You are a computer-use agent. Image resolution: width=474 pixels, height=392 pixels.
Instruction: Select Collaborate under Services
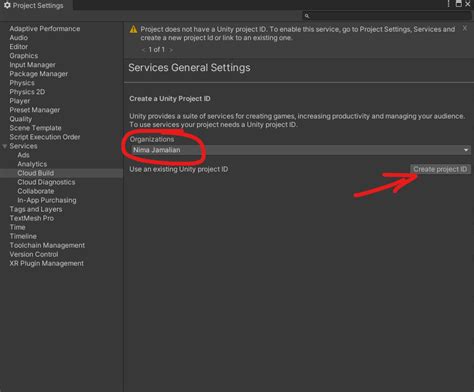pyautogui.click(x=36, y=191)
